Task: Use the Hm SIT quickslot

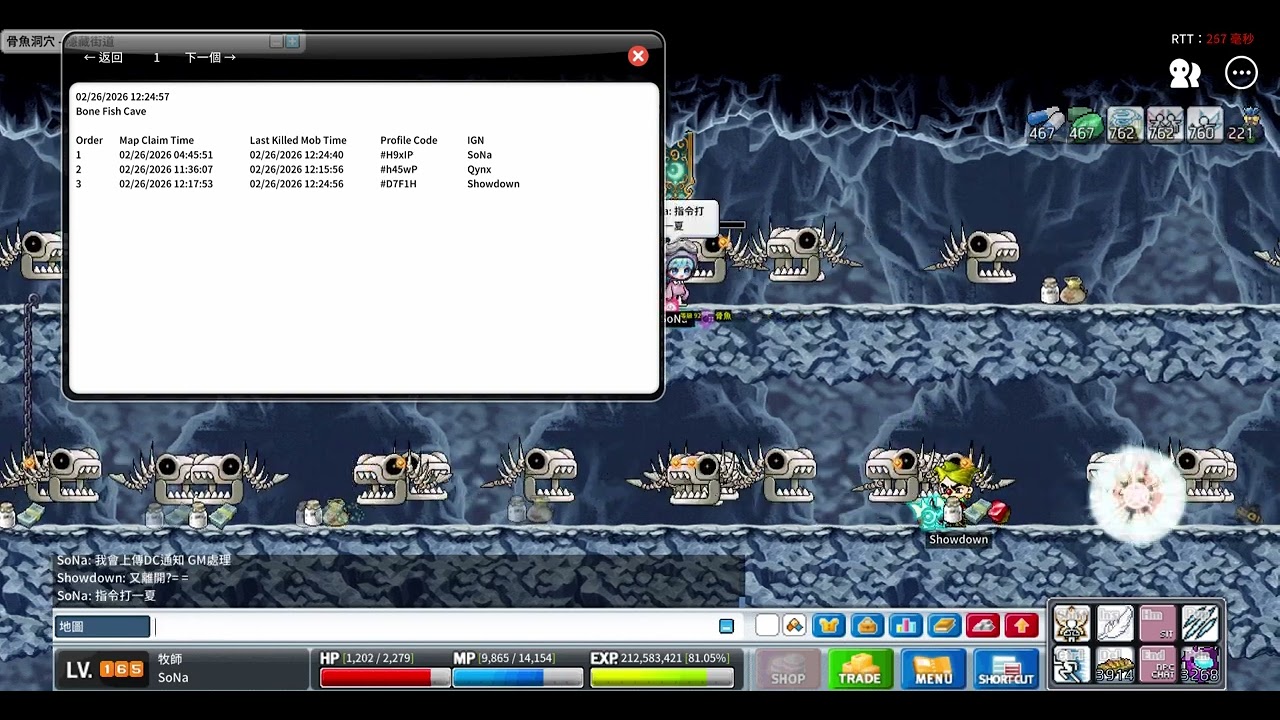Action: click(1157, 623)
